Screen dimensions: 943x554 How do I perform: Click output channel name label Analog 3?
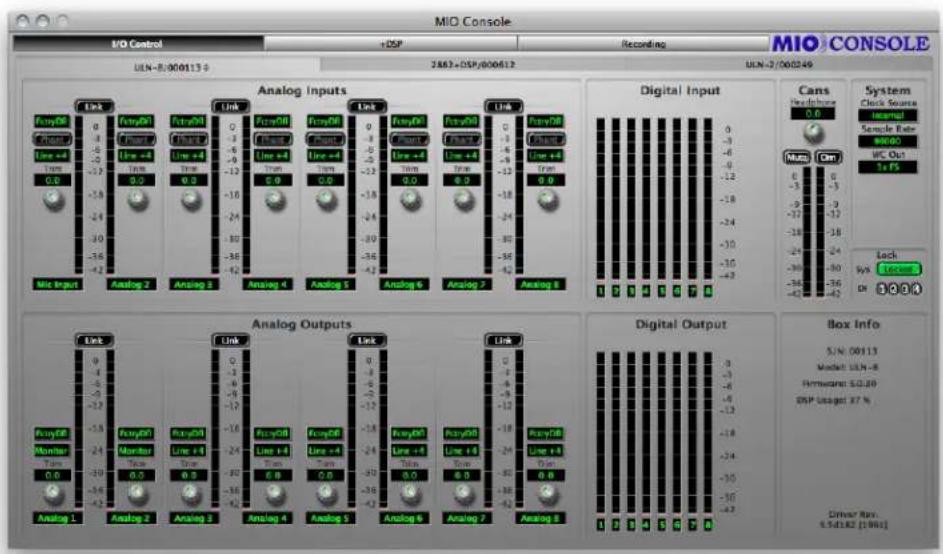[x=193, y=518]
